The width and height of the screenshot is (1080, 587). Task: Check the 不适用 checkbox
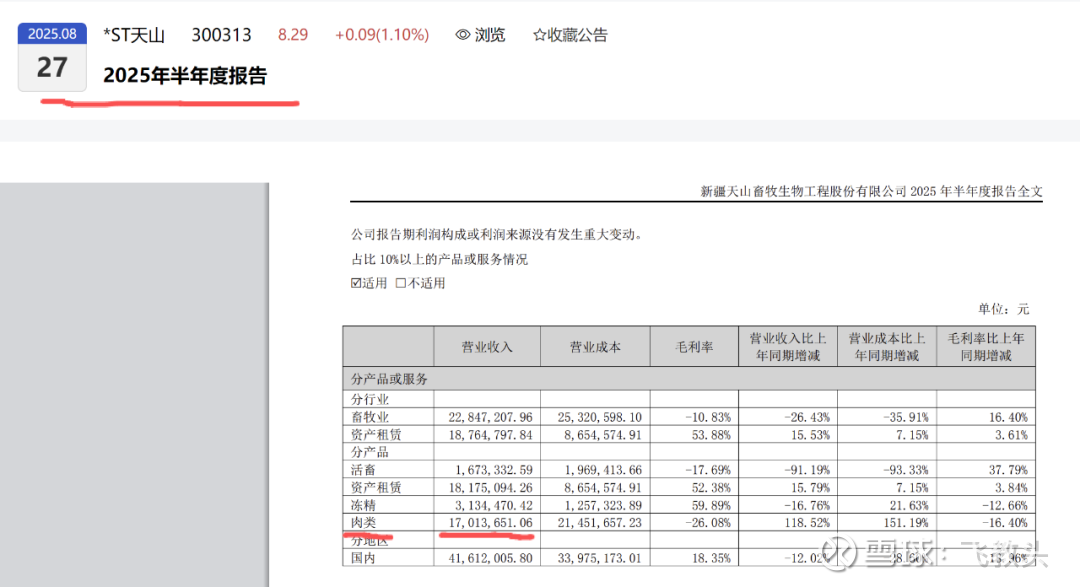coord(401,283)
